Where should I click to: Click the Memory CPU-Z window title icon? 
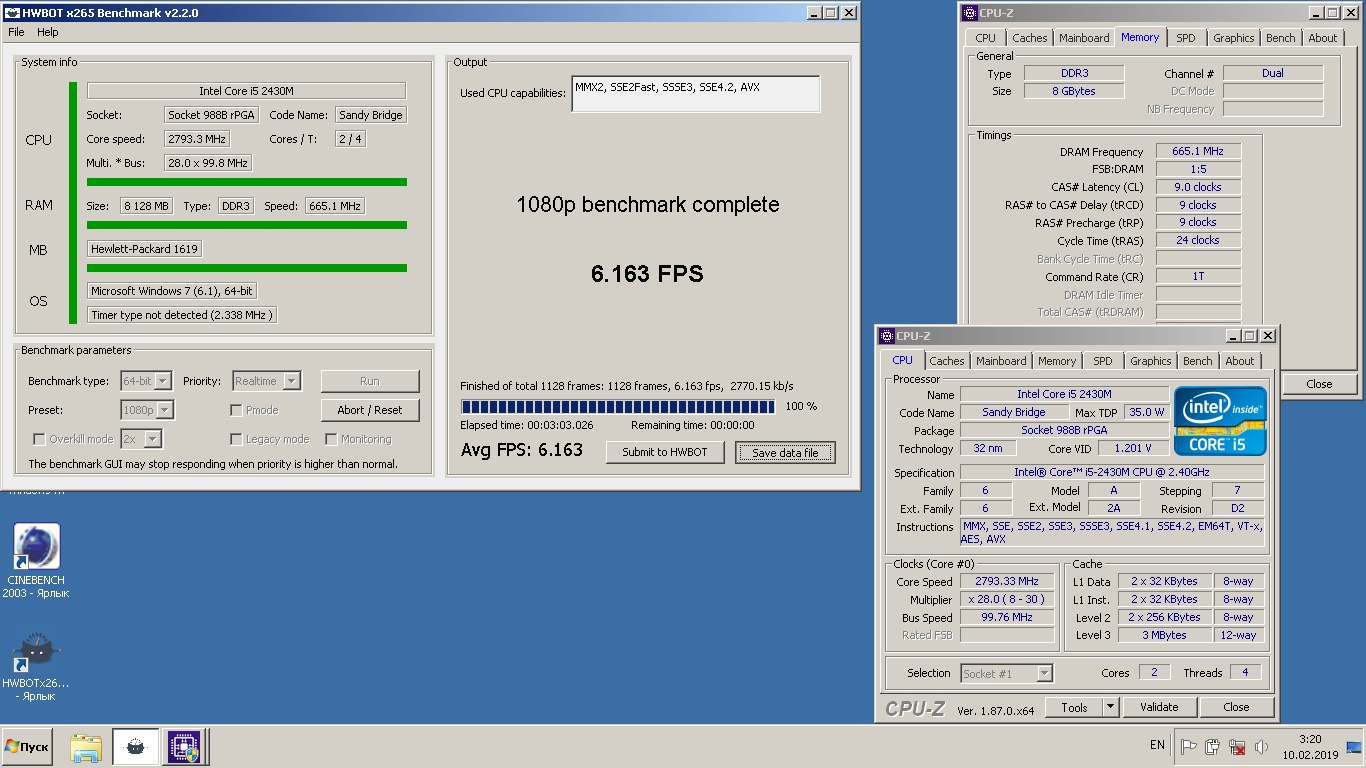(971, 13)
